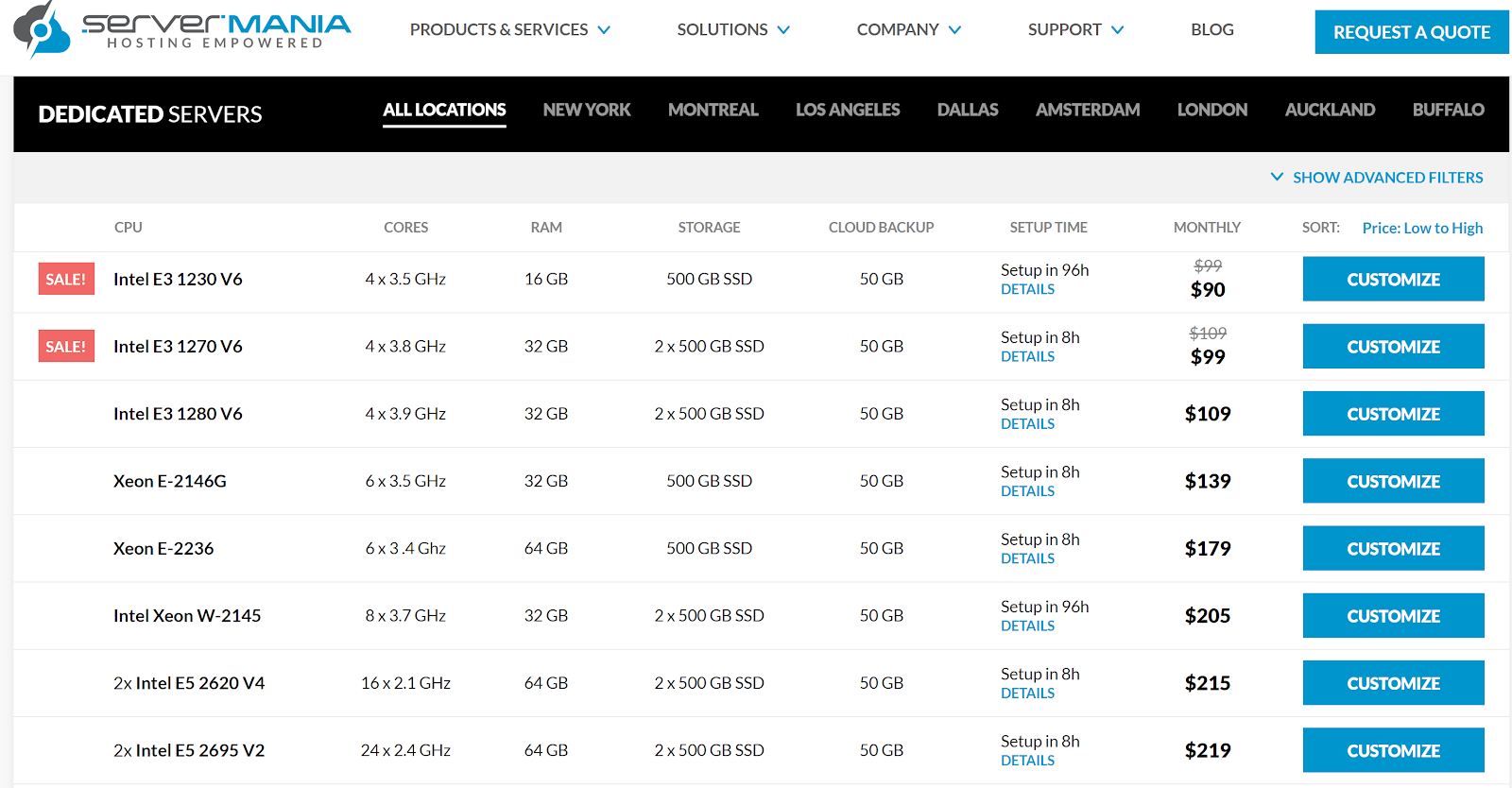Open setup Details for 2x Intel E5 2695 V2

tap(1027, 761)
